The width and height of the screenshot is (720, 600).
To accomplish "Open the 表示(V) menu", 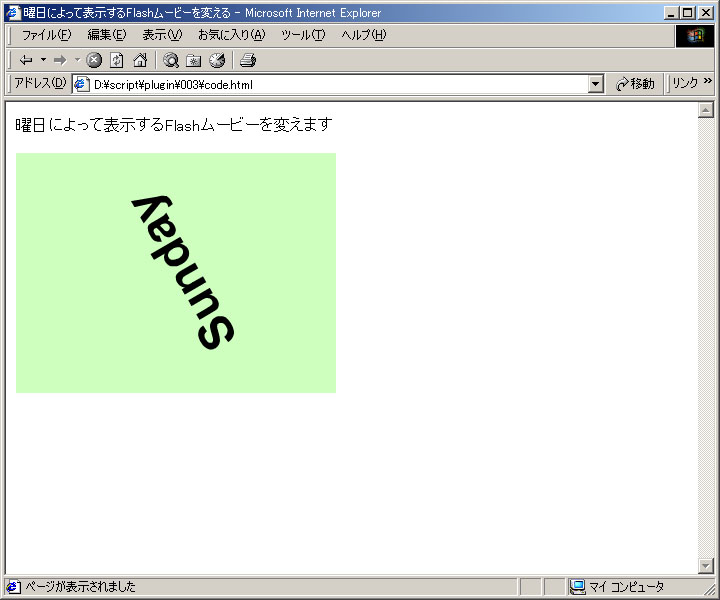I will point(162,35).
